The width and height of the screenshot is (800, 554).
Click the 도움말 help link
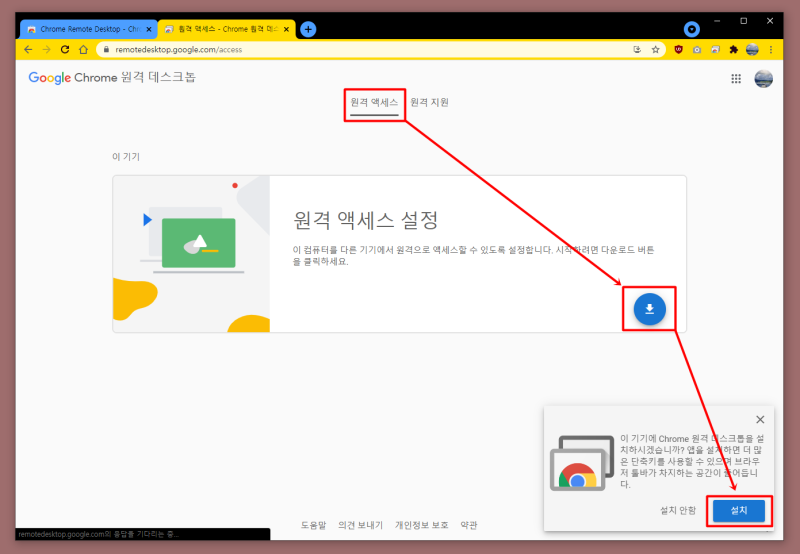click(x=313, y=525)
